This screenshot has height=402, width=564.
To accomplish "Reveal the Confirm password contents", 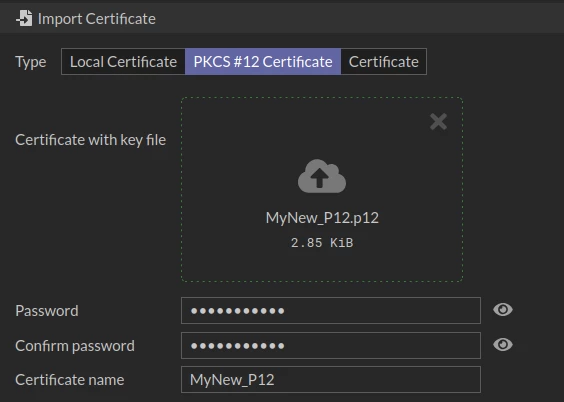I will coord(502,344).
